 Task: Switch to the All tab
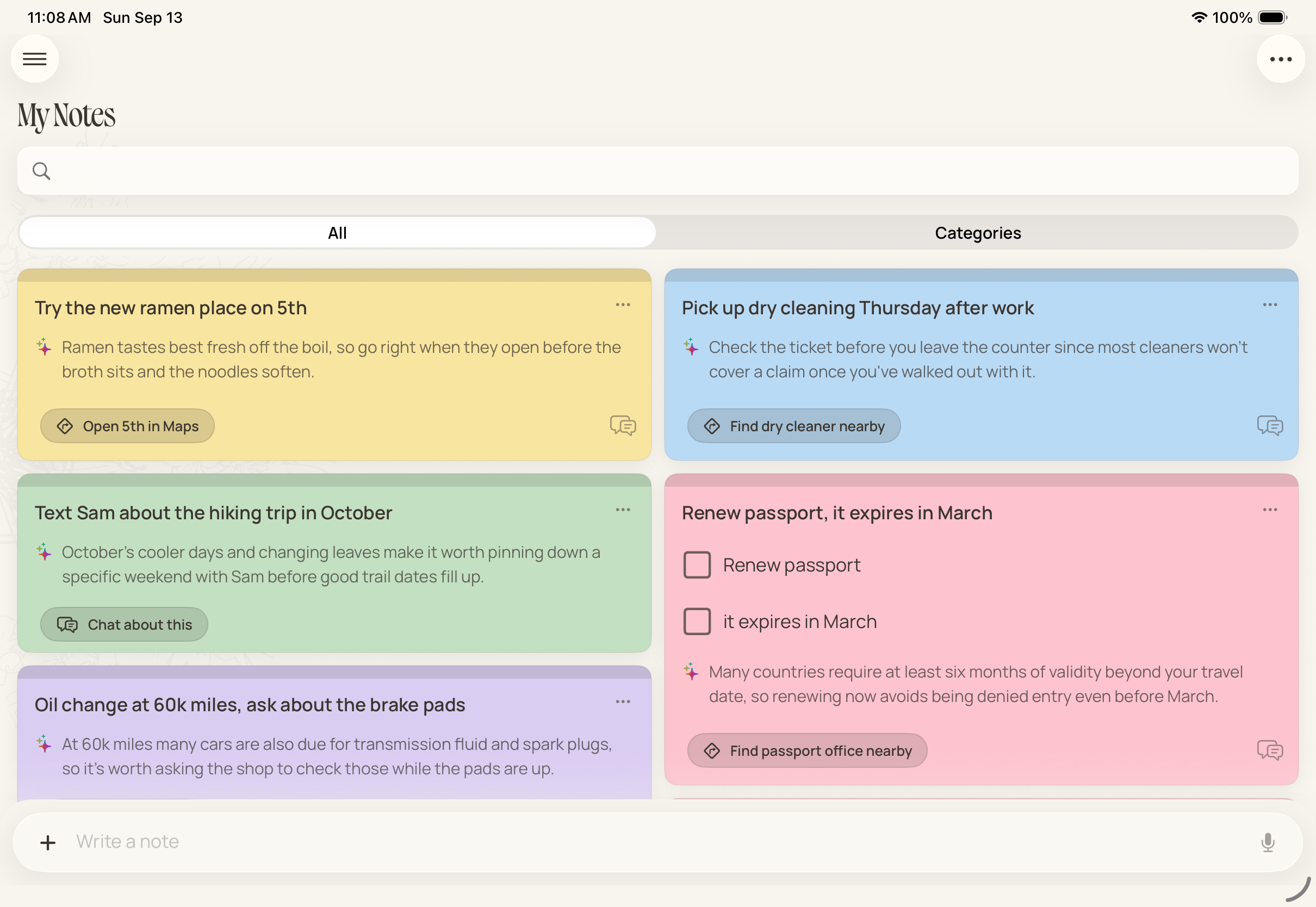click(x=338, y=233)
